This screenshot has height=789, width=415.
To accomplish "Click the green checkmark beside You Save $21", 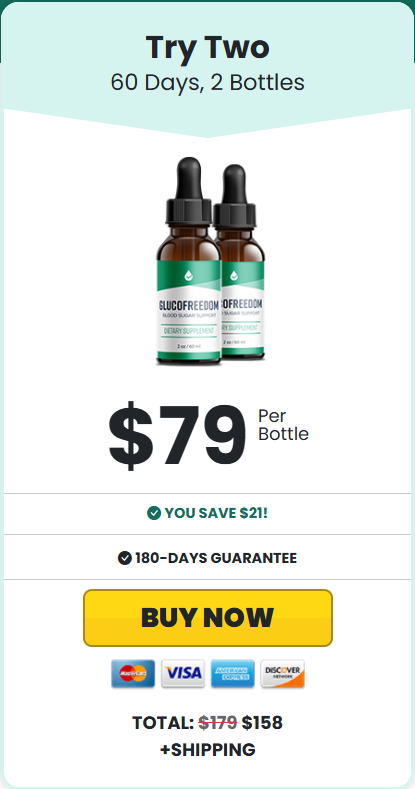I will 153,513.
